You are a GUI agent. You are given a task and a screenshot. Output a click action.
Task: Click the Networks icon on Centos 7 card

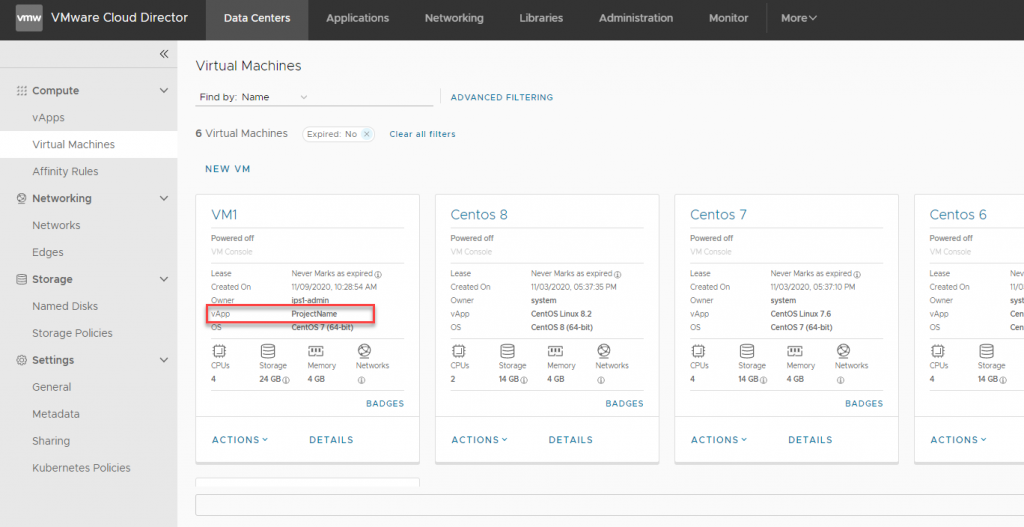coord(844,351)
